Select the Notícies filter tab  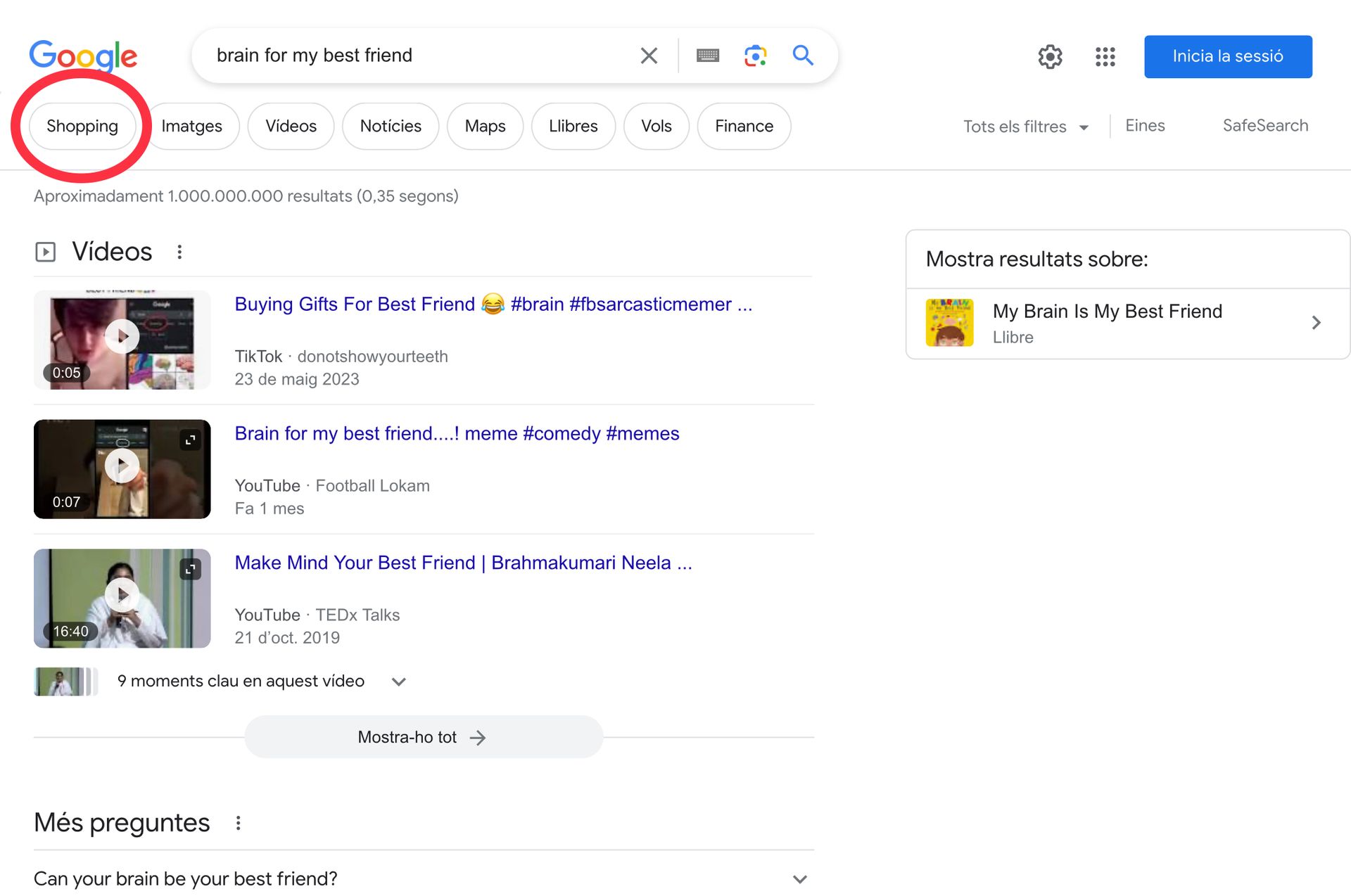[391, 126]
